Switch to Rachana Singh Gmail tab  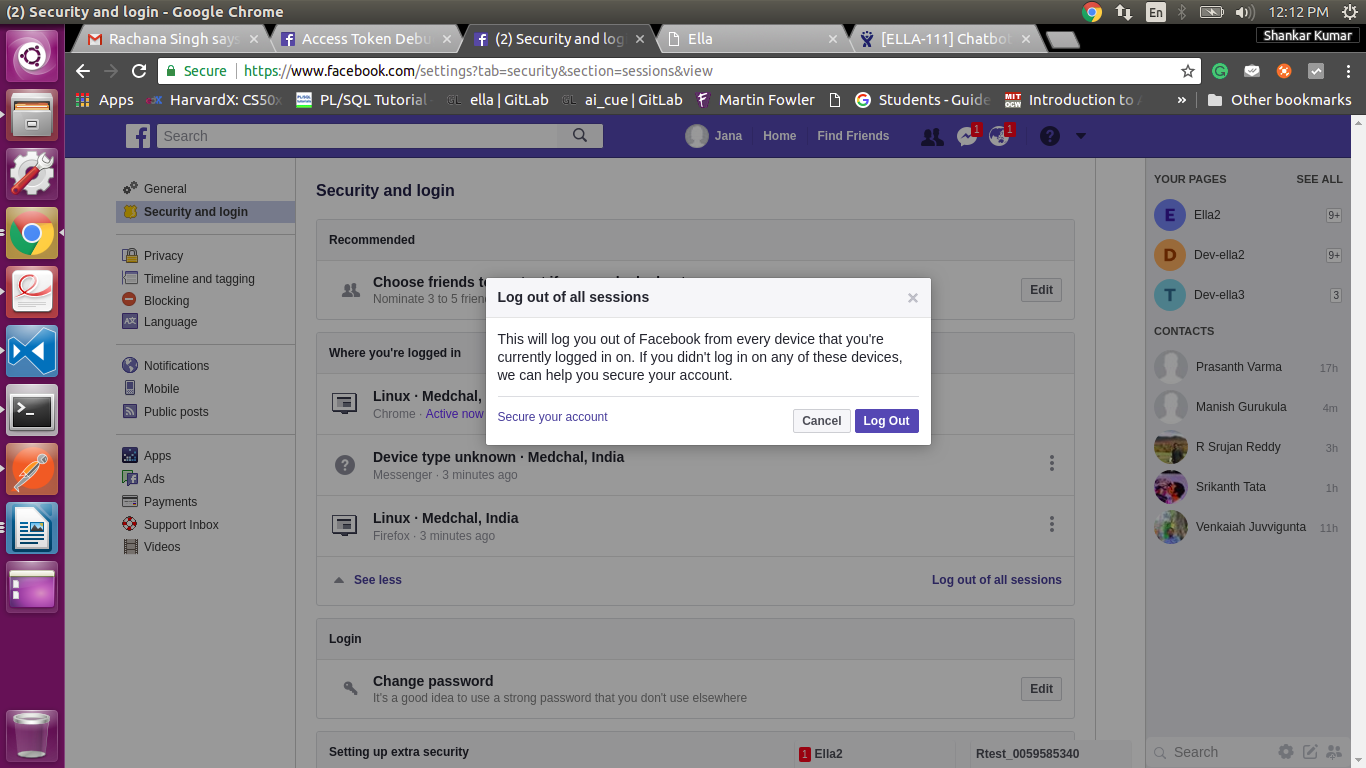(172, 39)
